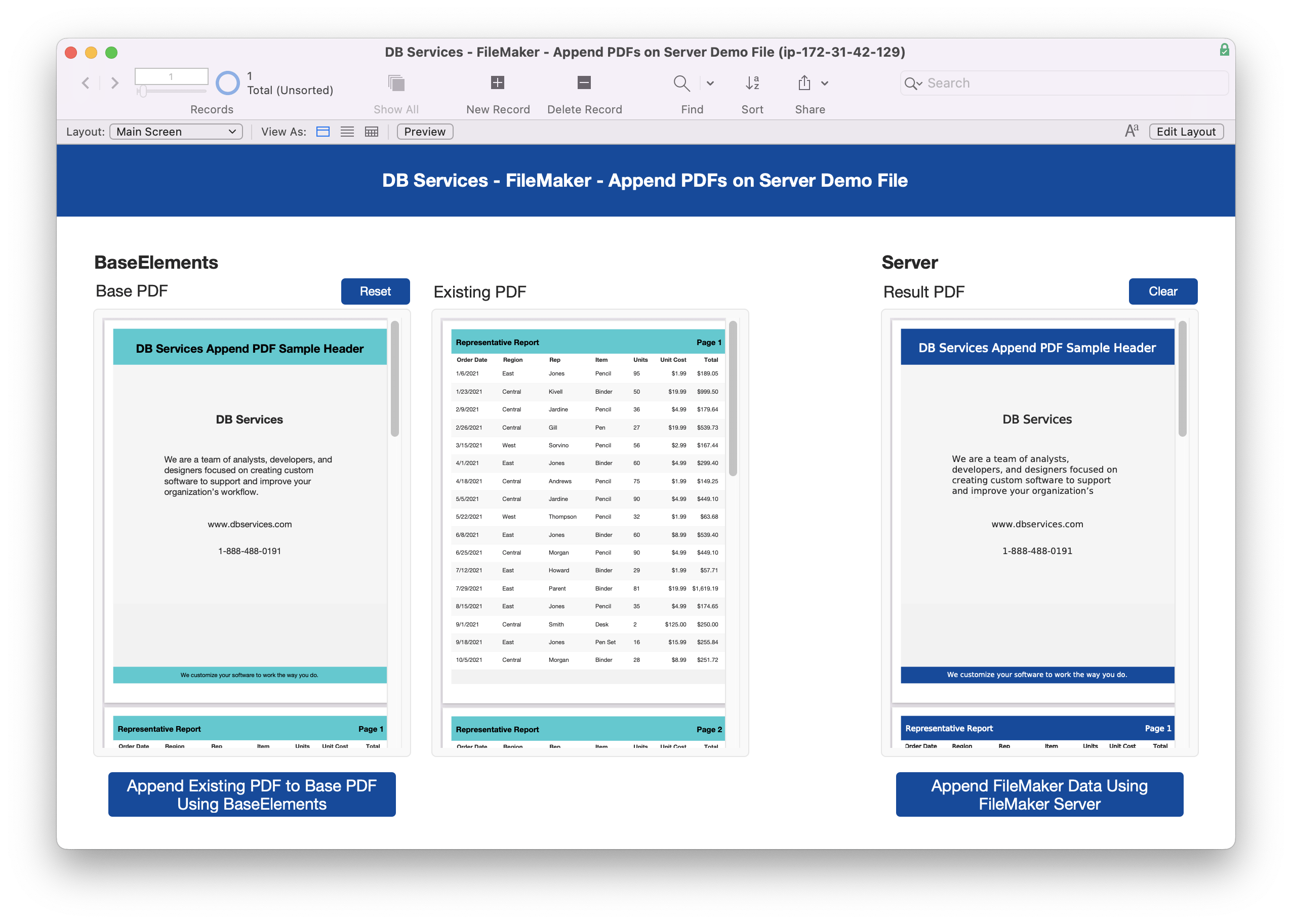Toggle the list view layout
The height and width of the screenshot is (924, 1292).
[348, 131]
